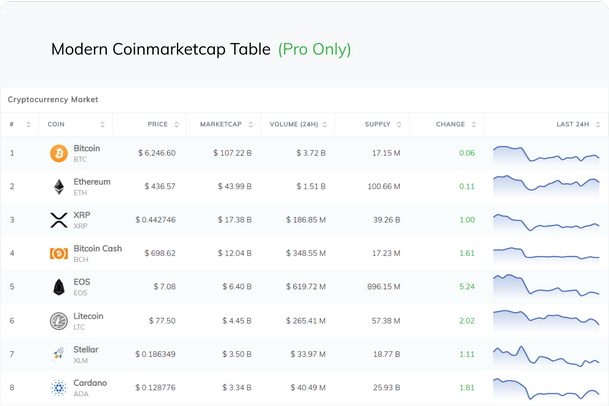
Task: Click the XRP logo icon
Action: [x=59, y=220]
